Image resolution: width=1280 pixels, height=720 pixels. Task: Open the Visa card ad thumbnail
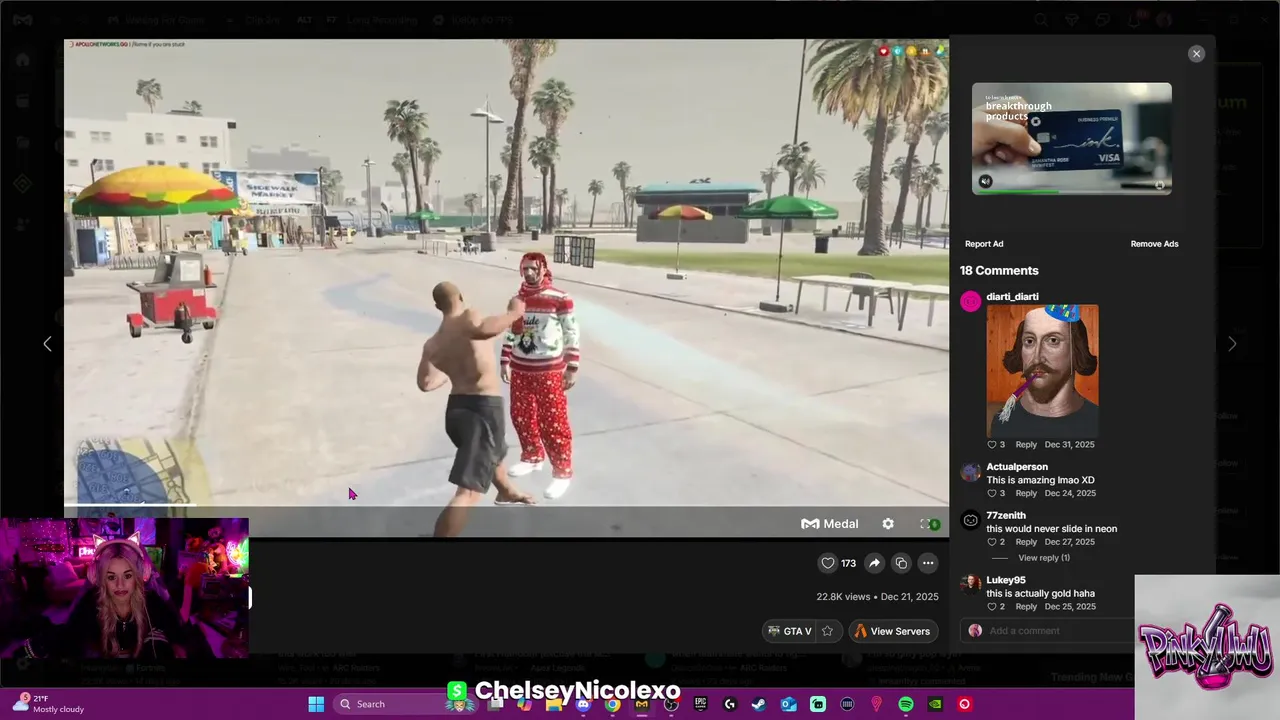1072,139
